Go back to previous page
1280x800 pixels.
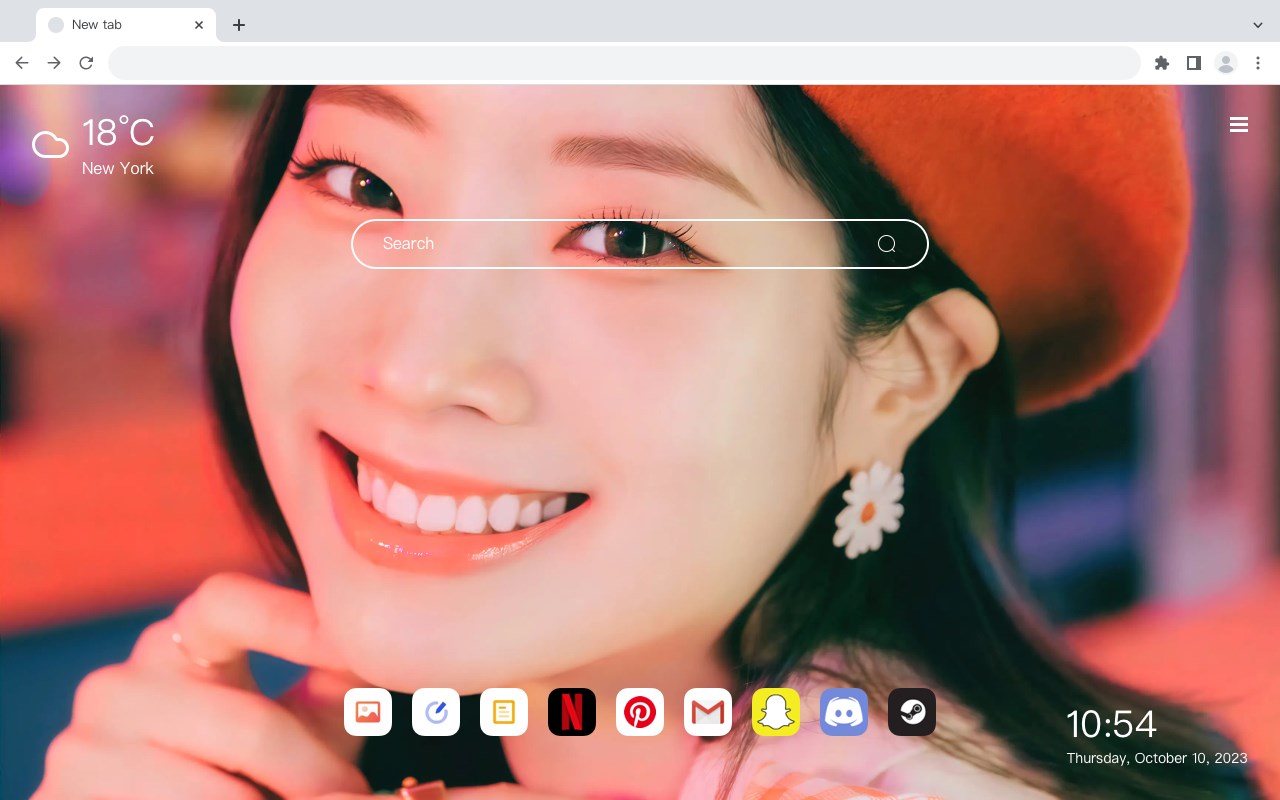pos(22,63)
